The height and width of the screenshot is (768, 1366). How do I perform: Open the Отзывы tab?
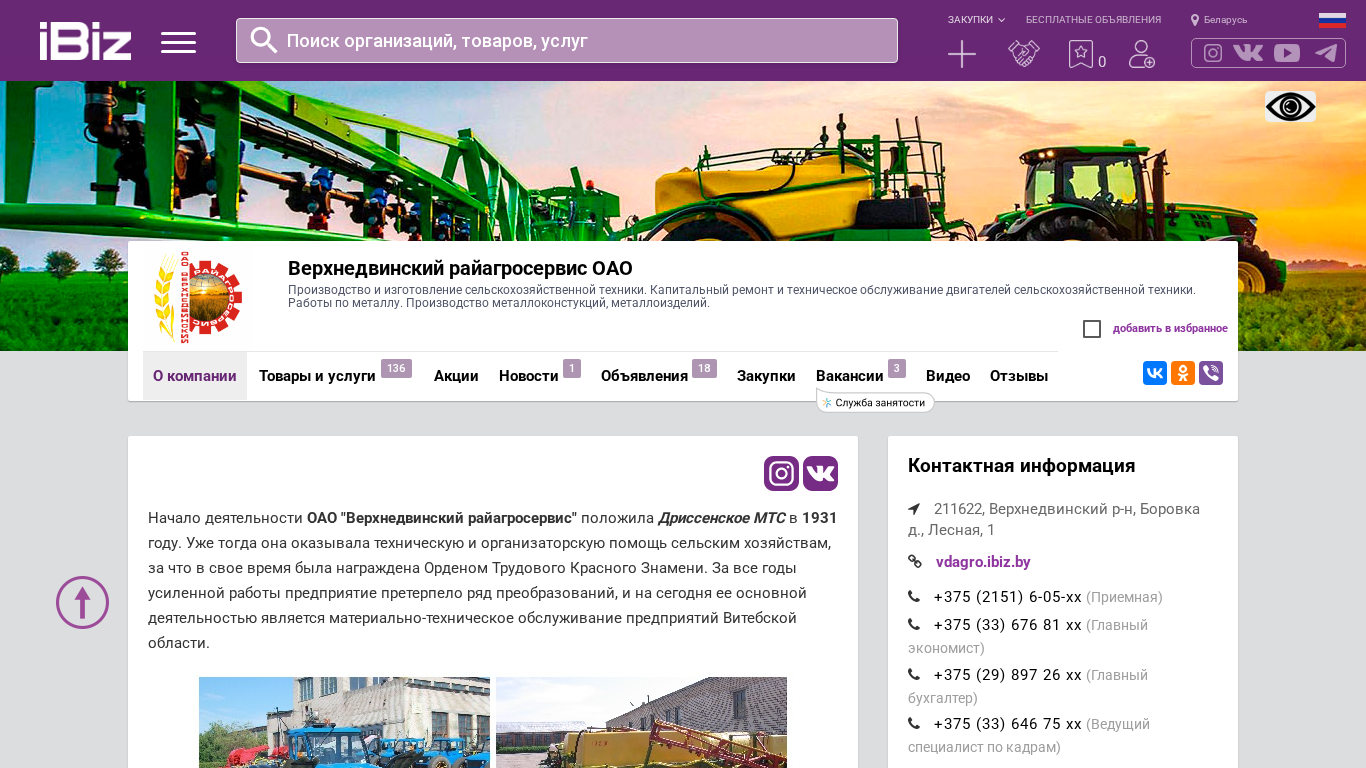1019,376
